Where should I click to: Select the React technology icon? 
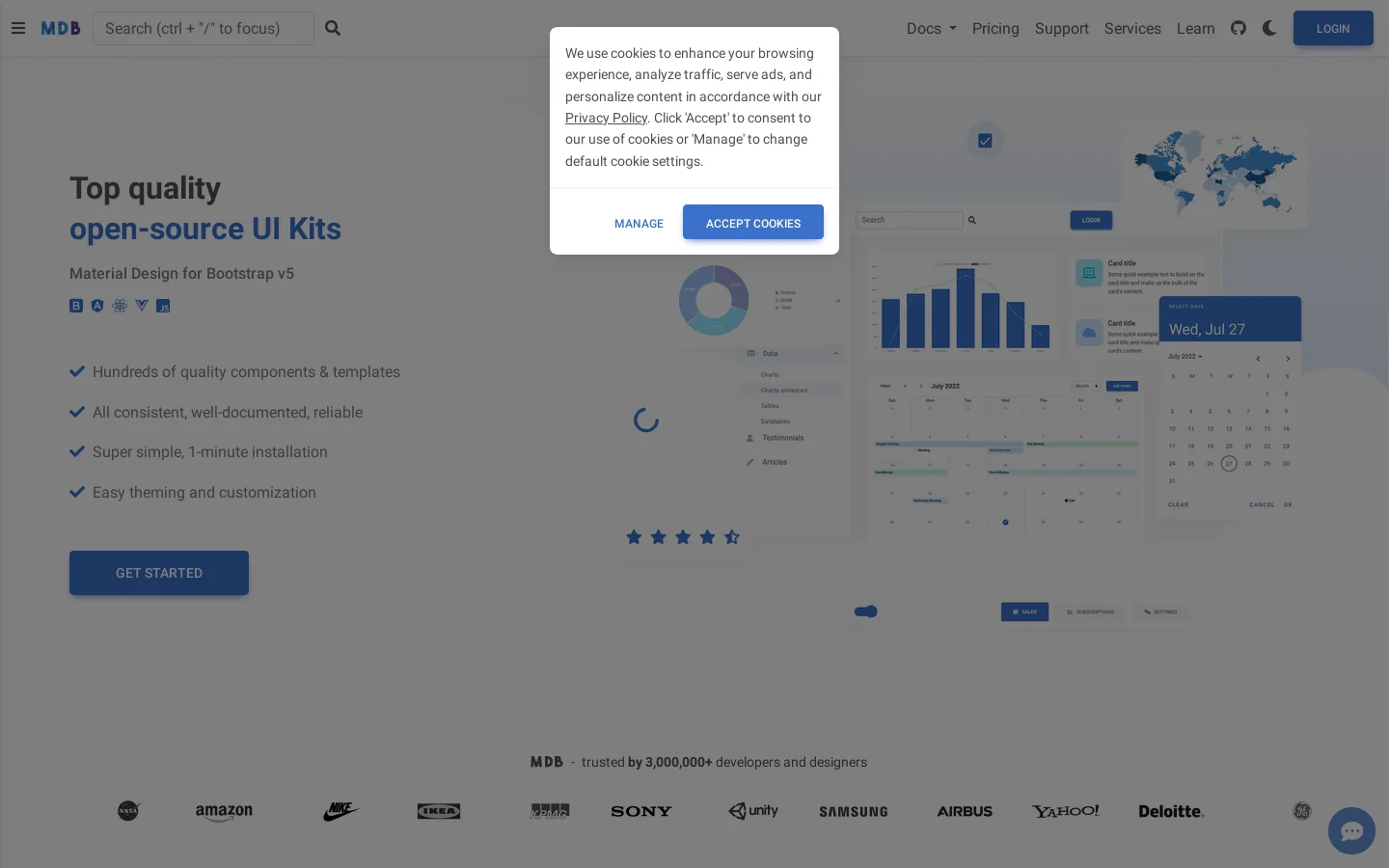120,306
